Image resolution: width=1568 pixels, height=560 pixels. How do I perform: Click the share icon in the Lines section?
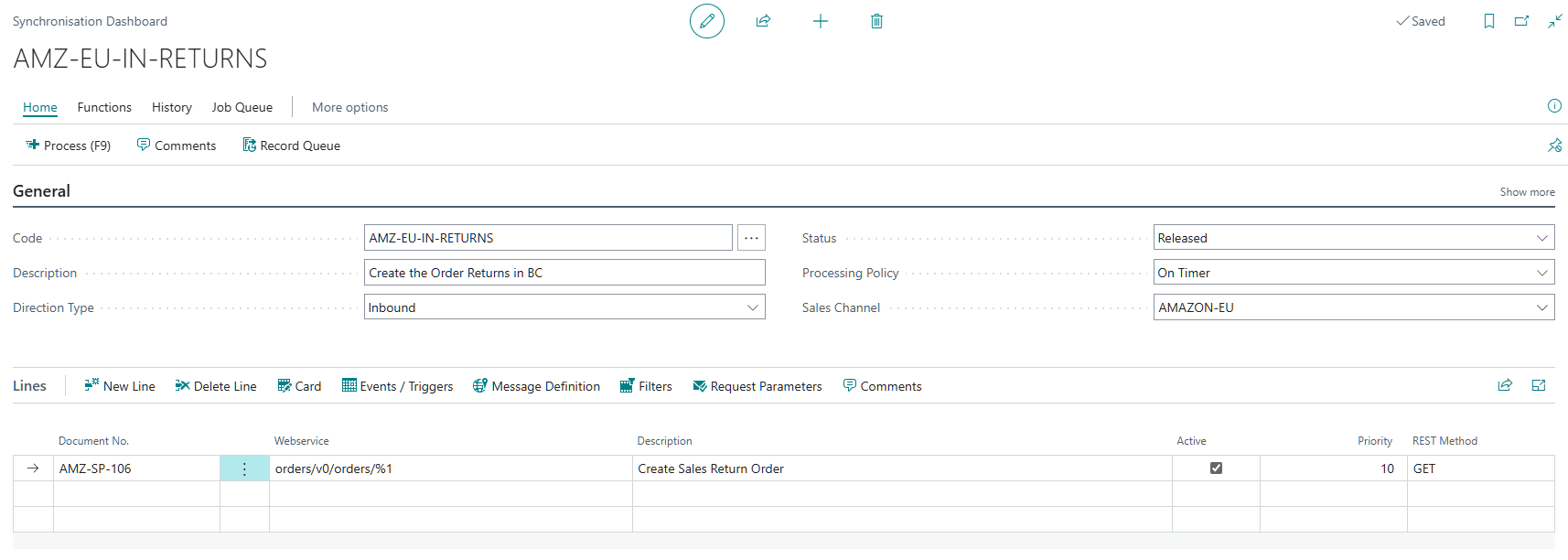(x=1505, y=385)
